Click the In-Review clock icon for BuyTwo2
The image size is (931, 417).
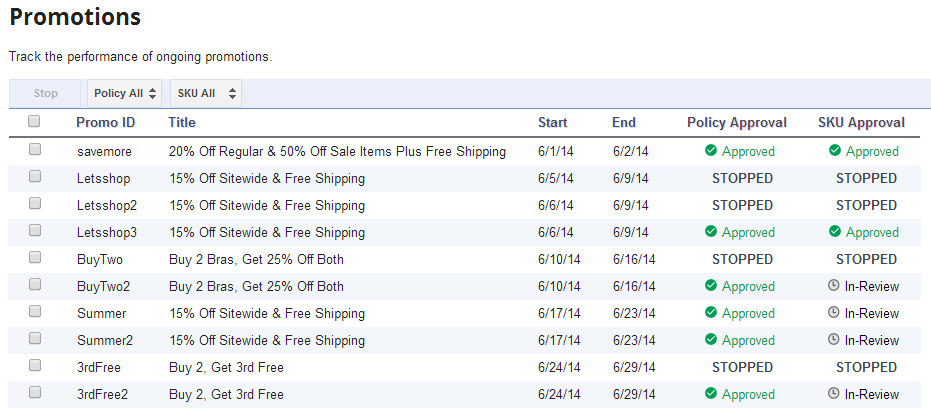[x=834, y=286]
